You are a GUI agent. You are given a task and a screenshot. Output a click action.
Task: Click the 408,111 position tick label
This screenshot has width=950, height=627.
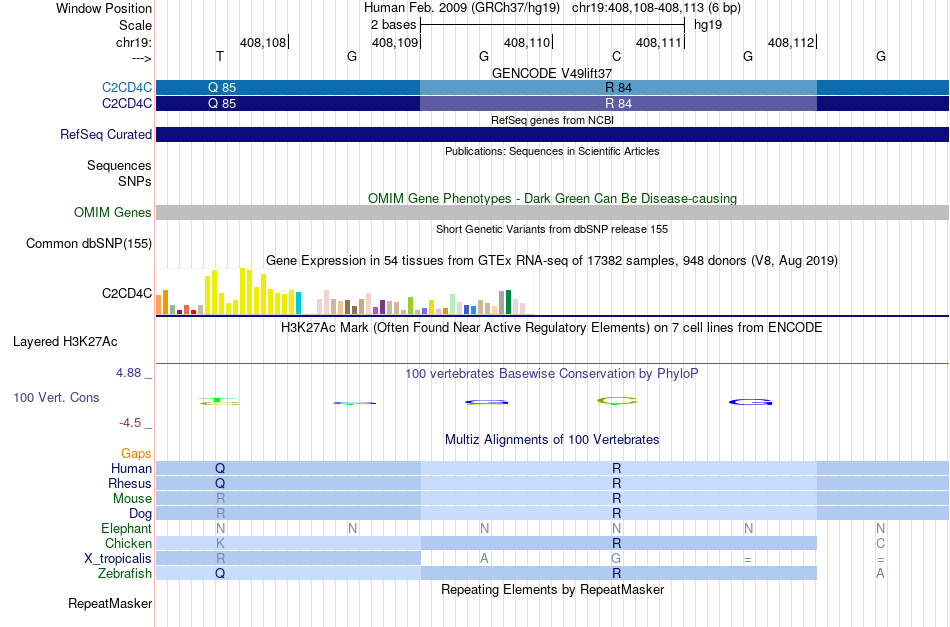point(659,42)
